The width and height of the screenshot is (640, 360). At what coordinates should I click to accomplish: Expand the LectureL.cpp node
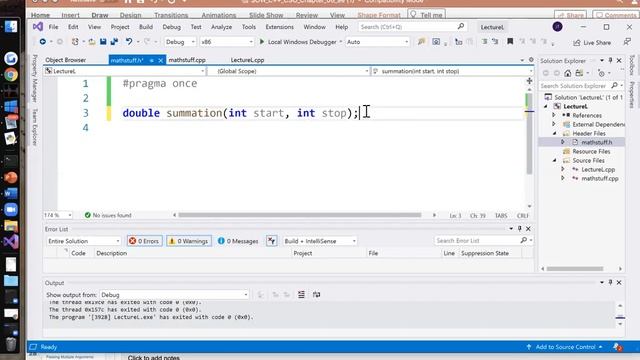[563, 169]
